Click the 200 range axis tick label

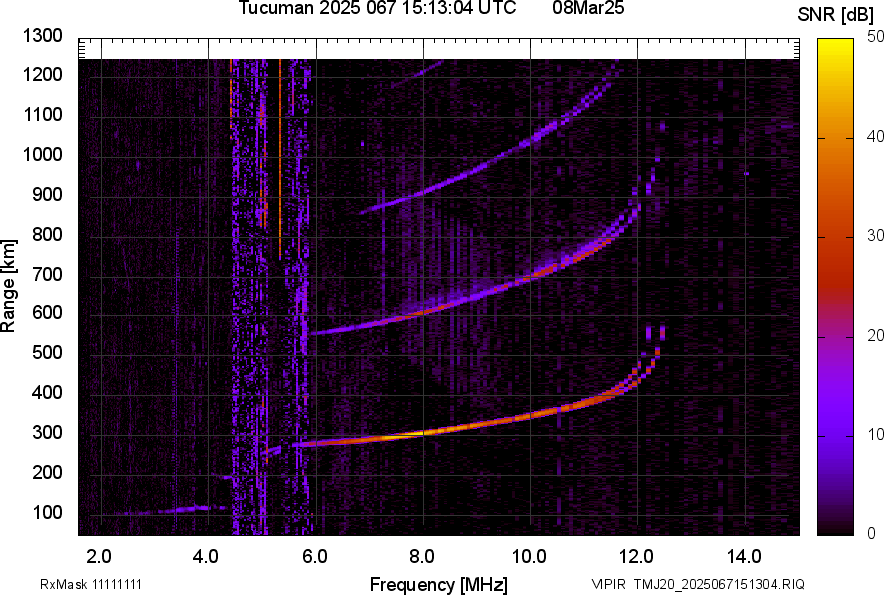point(47,472)
